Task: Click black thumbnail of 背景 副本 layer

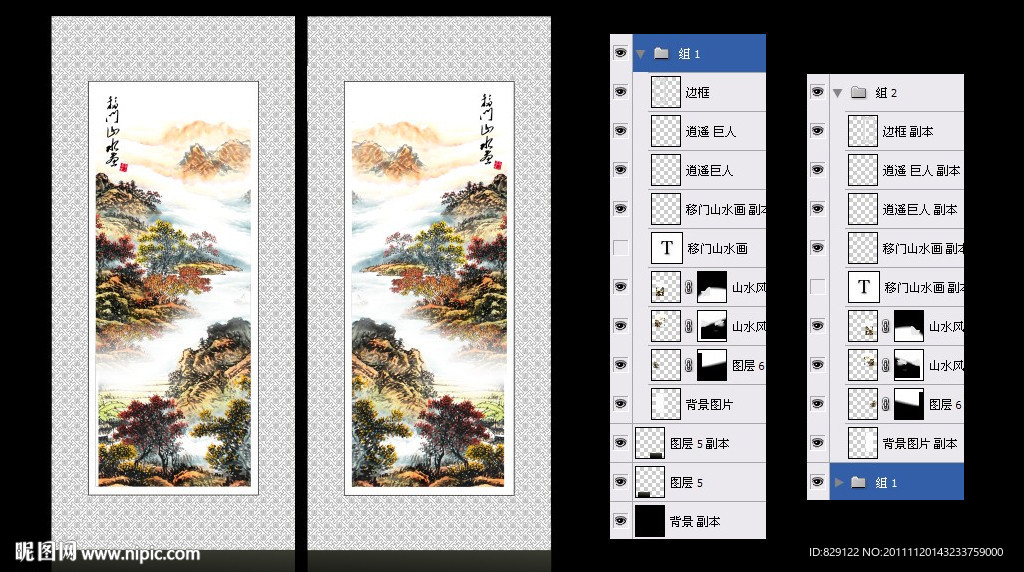Action: [x=650, y=520]
